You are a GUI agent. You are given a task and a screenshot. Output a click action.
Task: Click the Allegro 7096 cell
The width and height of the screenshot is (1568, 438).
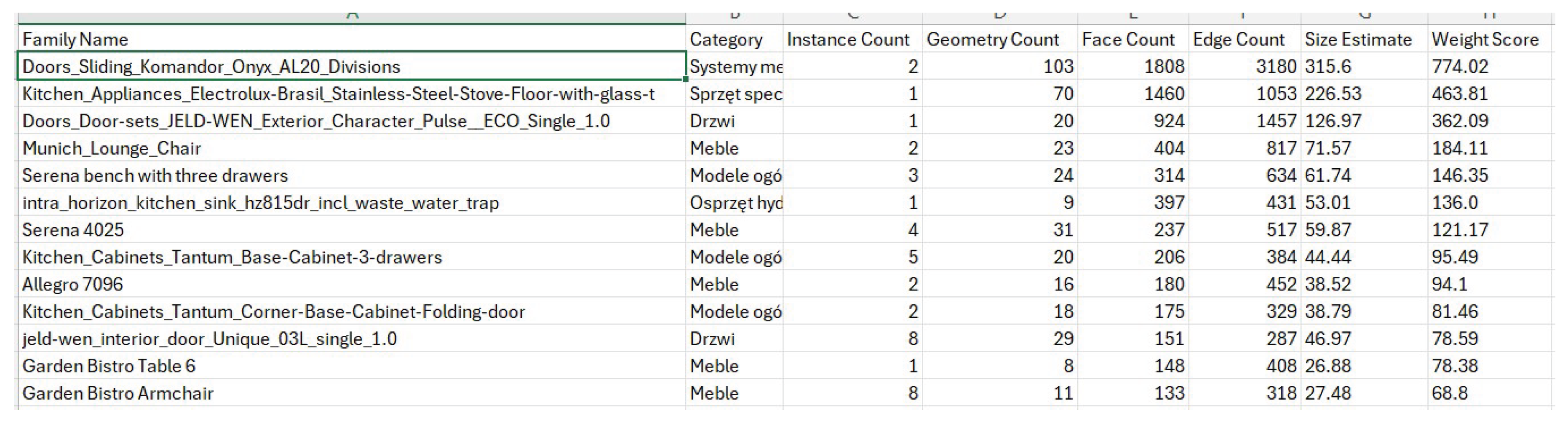point(73,285)
